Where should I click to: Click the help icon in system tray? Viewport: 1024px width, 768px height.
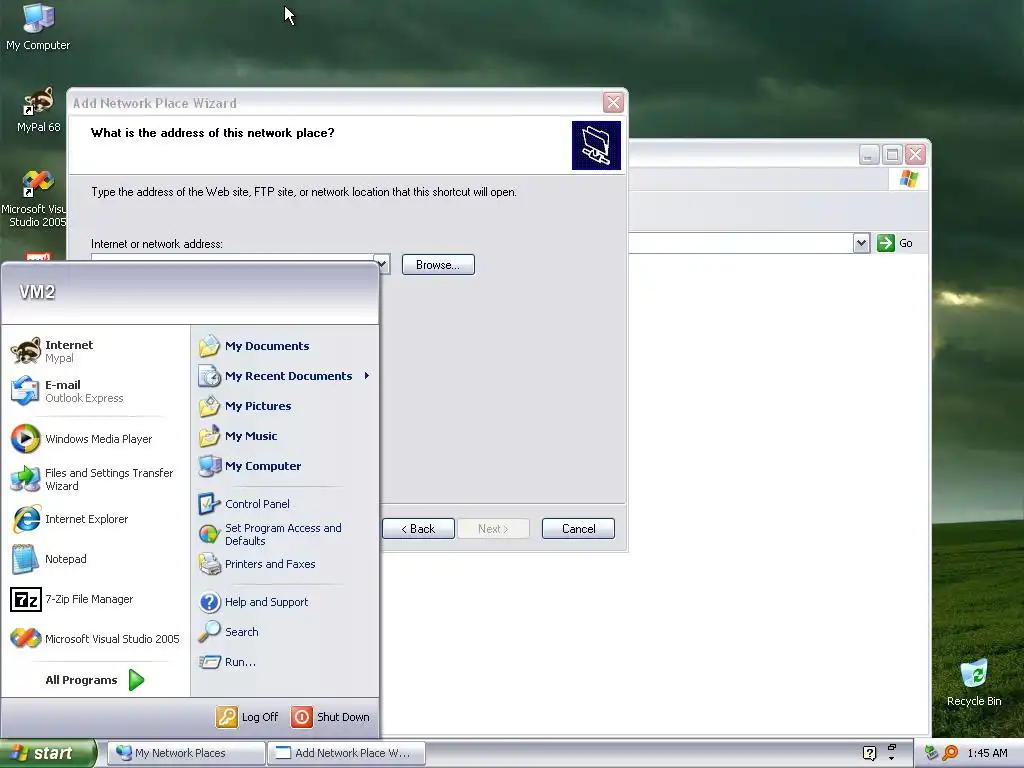click(x=869, y=753)
